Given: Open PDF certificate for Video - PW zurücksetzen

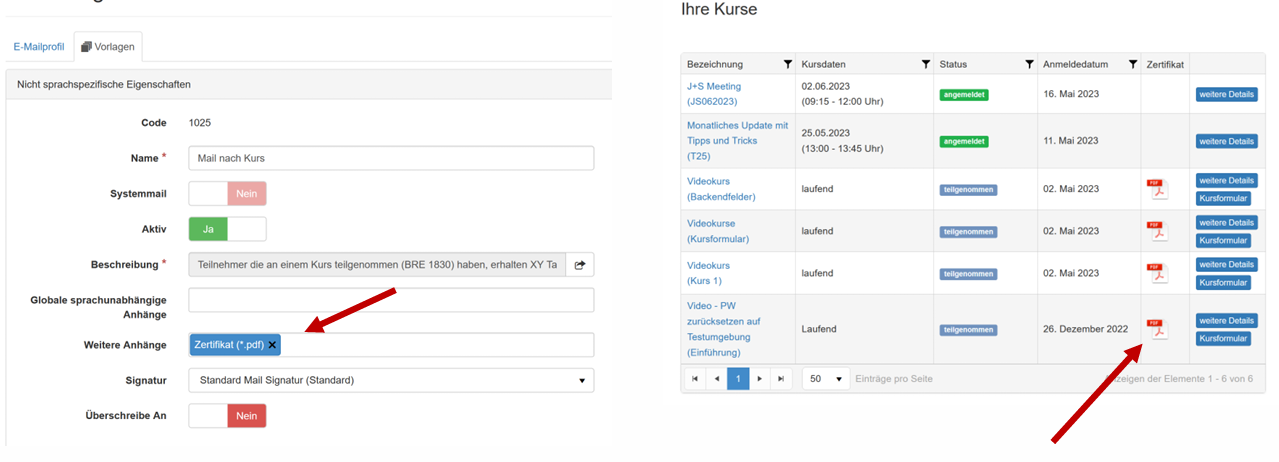Looking at the screenshot, I should coord(1156,329).
